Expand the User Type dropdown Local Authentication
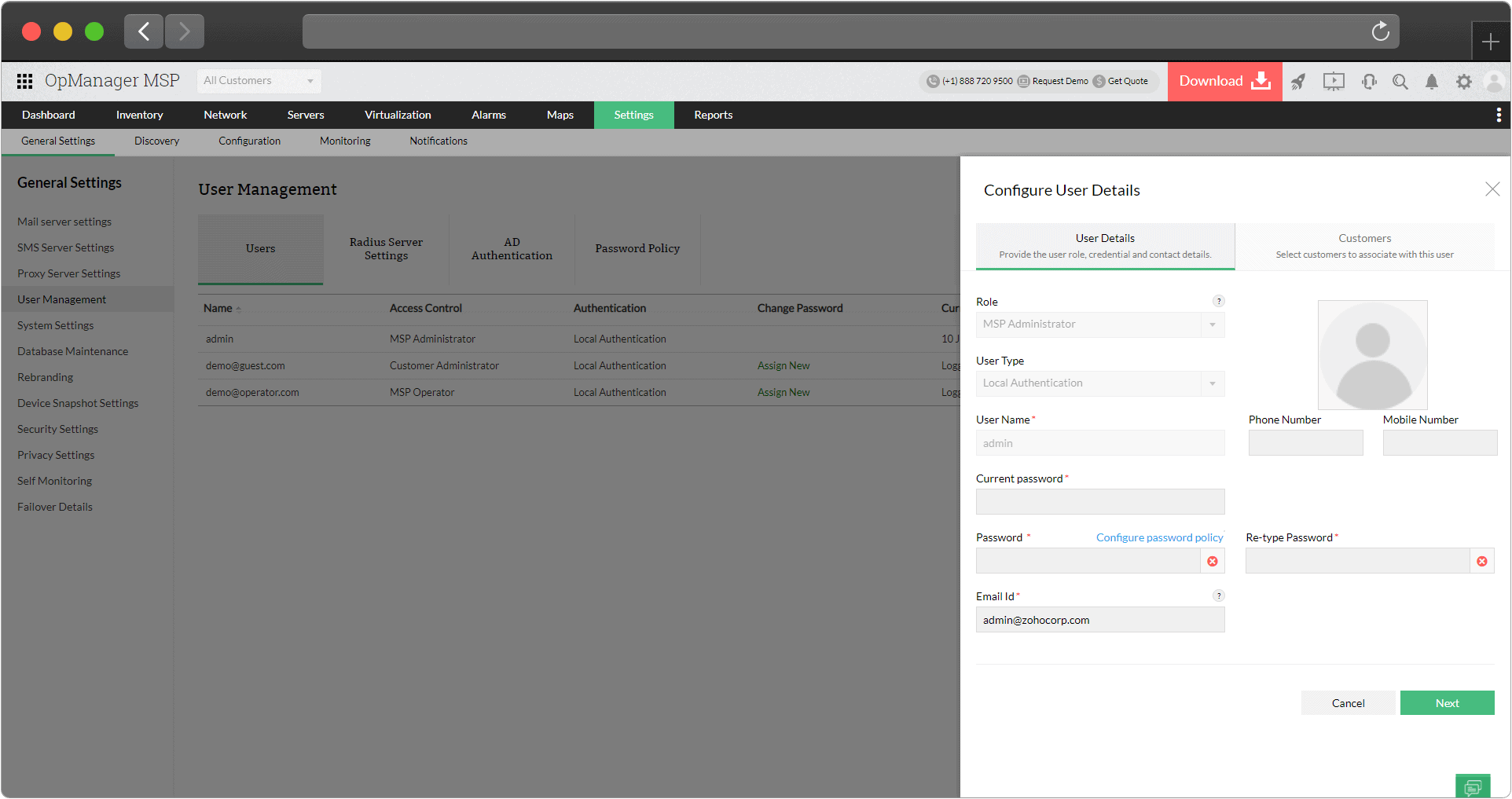1512x799 pixels. (x=1100, y=383)
